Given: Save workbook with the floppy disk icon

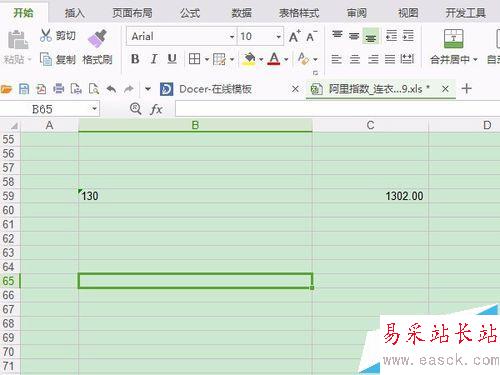Looking at the screenshot, I should (x=24, y=89).
